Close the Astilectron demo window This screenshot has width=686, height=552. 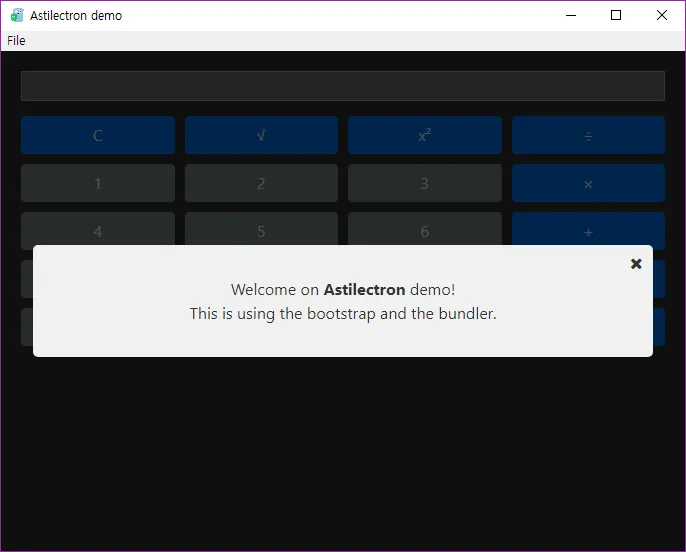(x=662, y=15)
